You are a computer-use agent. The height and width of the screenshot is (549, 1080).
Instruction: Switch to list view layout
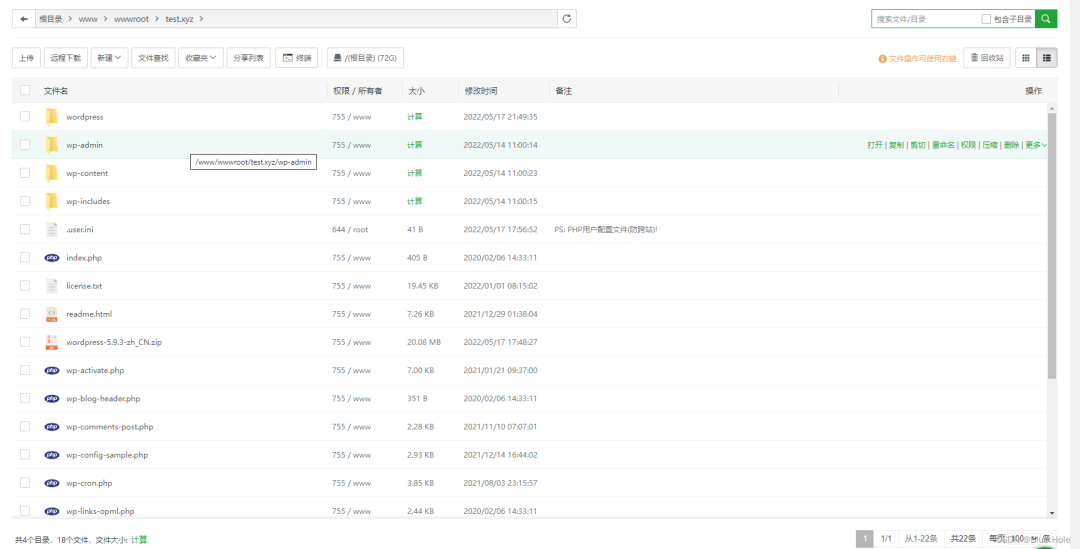click(1047, 58)
